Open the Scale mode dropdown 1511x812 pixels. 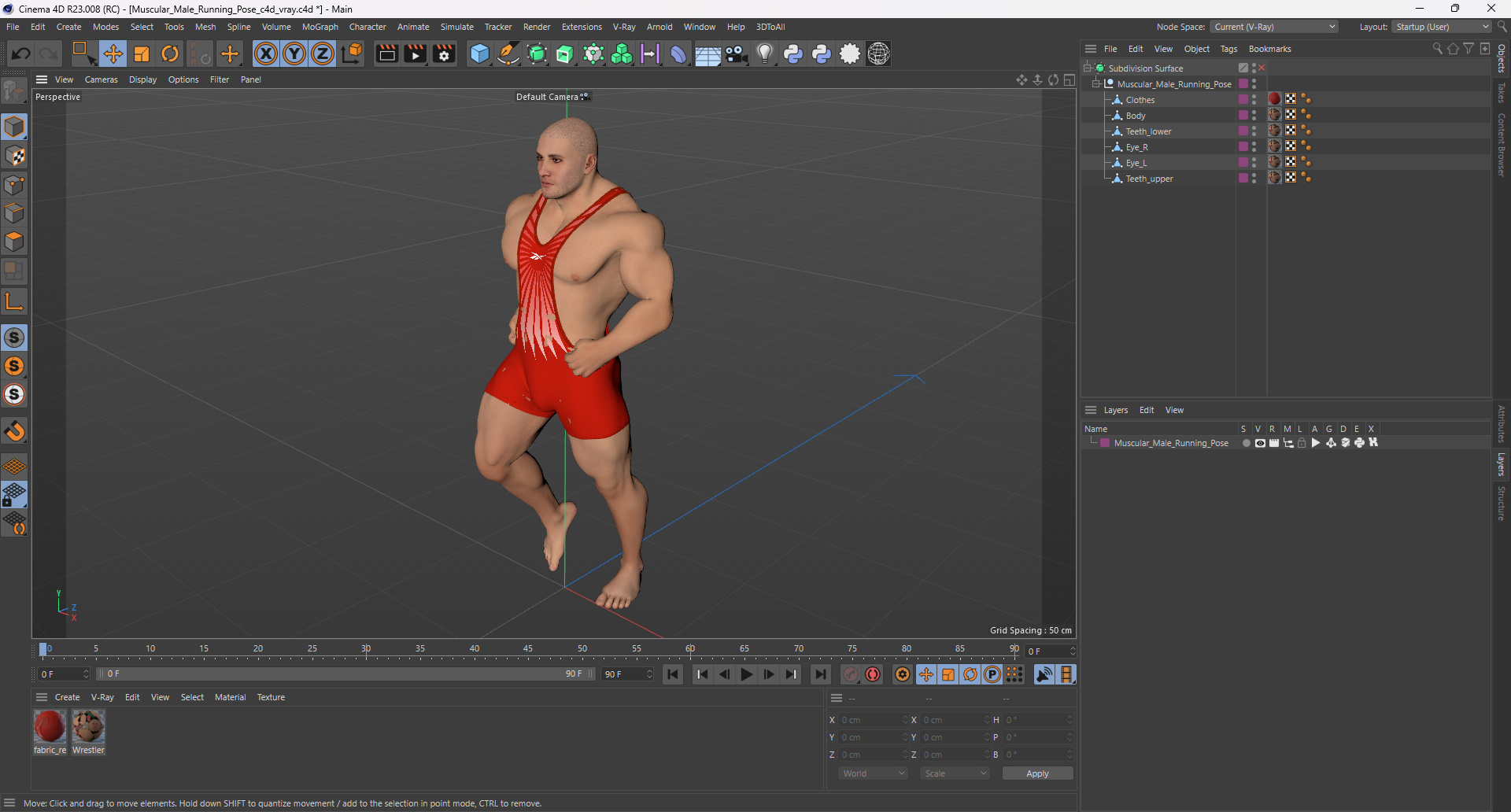(x=955, y=773)
